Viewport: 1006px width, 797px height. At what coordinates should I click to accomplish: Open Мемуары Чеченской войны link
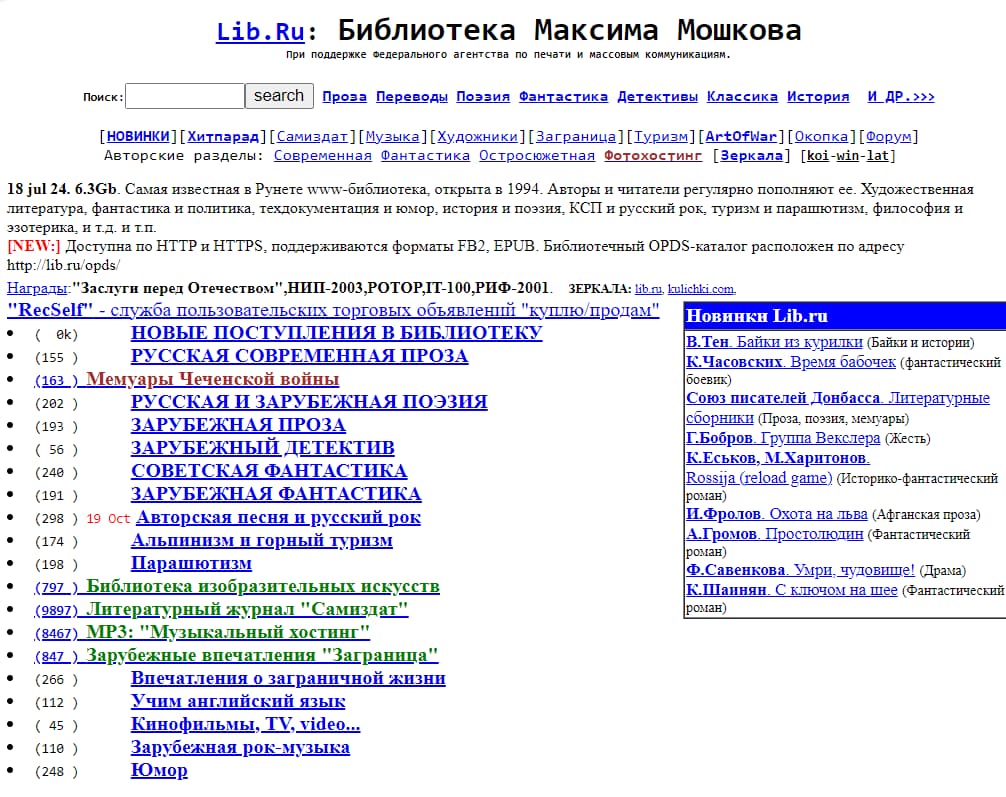pyautogui.click(x=212, y=379)
